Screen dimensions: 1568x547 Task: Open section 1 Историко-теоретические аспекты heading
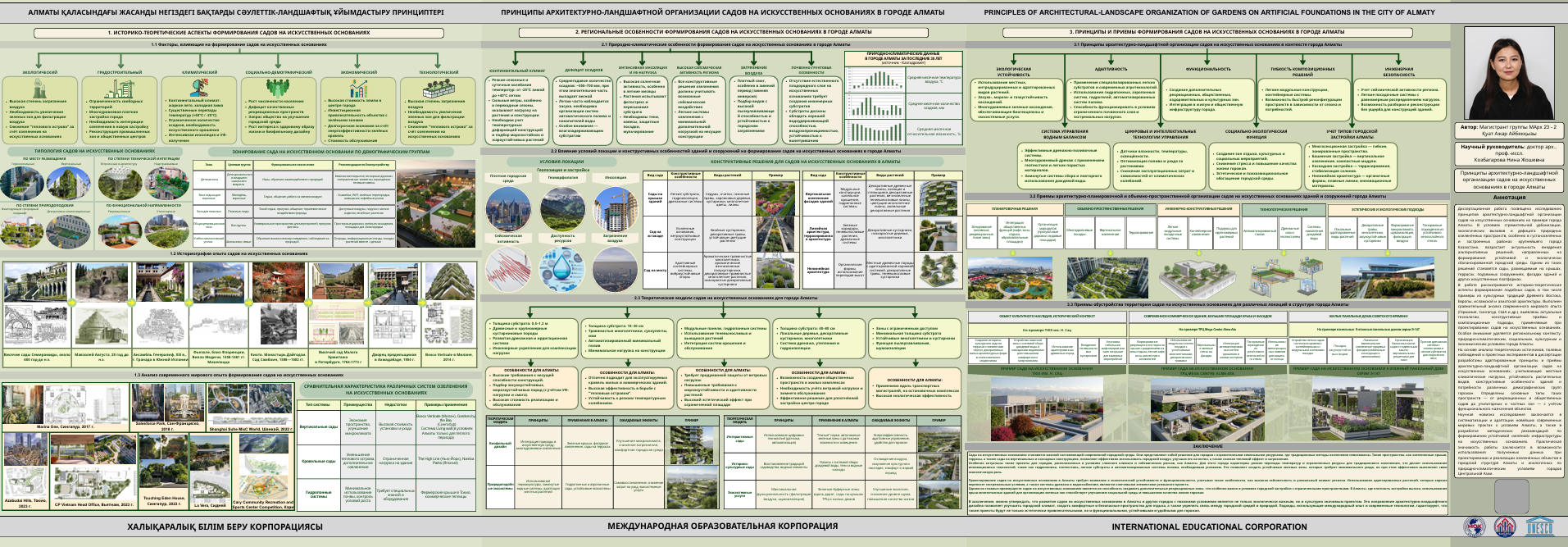pos(239,33)
